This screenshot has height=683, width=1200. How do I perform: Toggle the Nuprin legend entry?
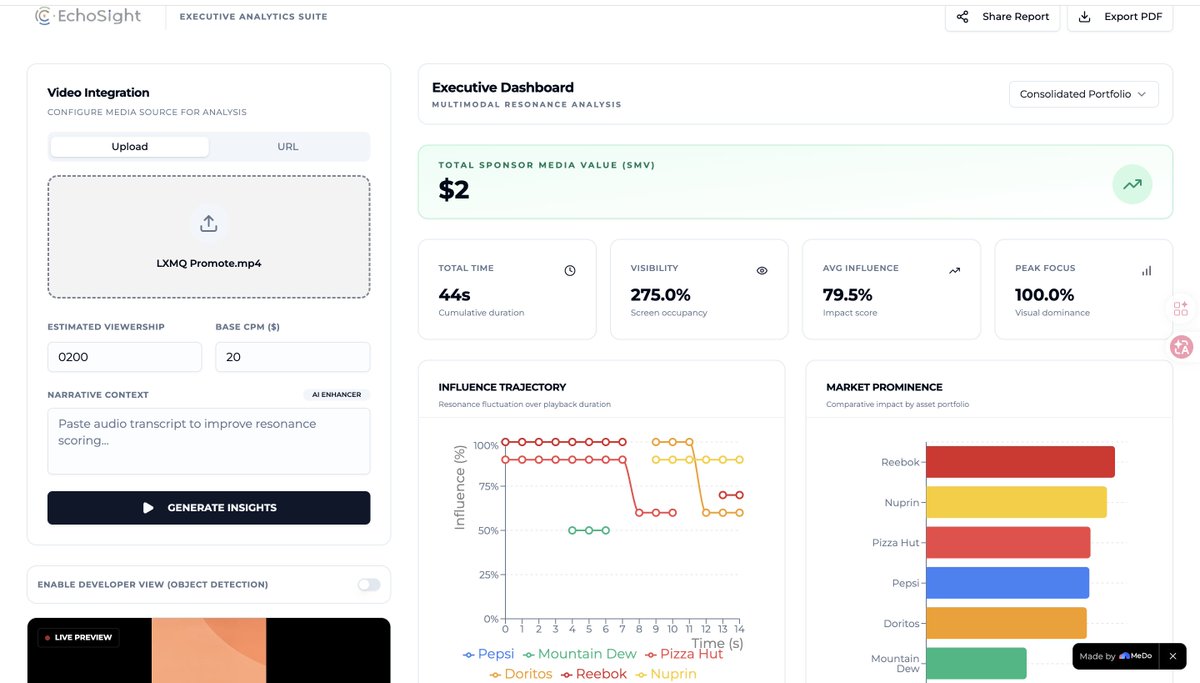(x=667, y=674)
